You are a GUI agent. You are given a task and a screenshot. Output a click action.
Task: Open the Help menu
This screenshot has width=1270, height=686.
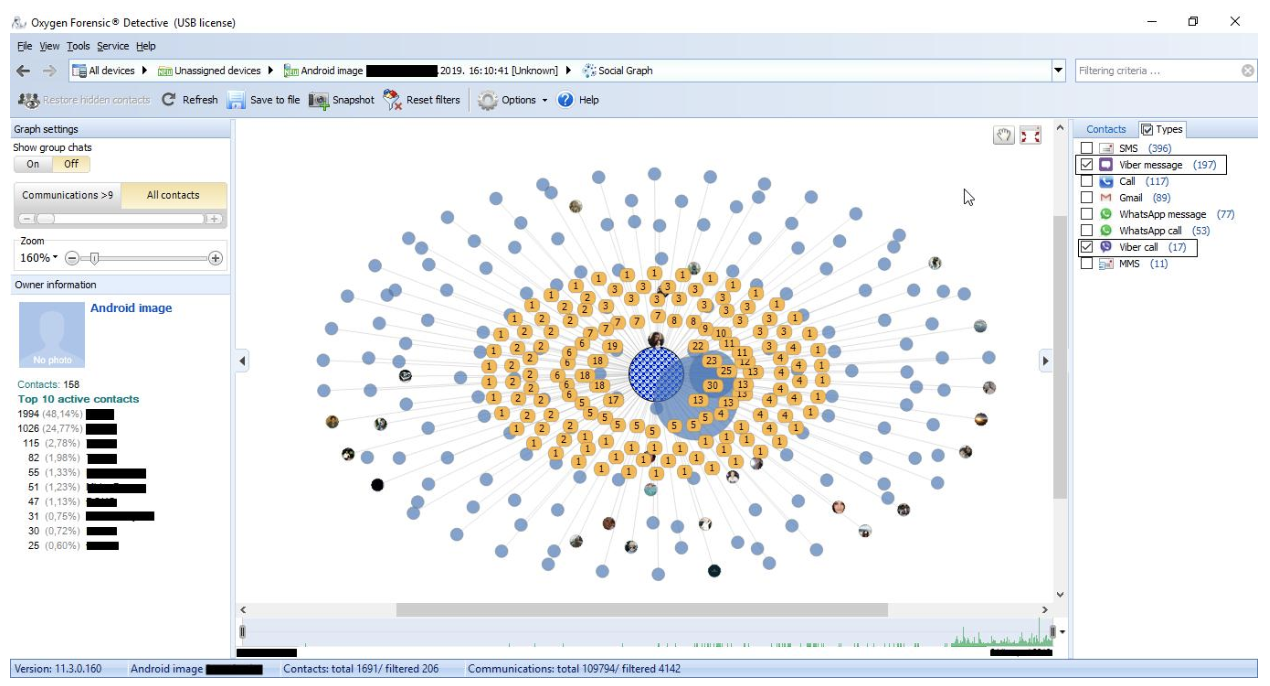coord(146,46)
